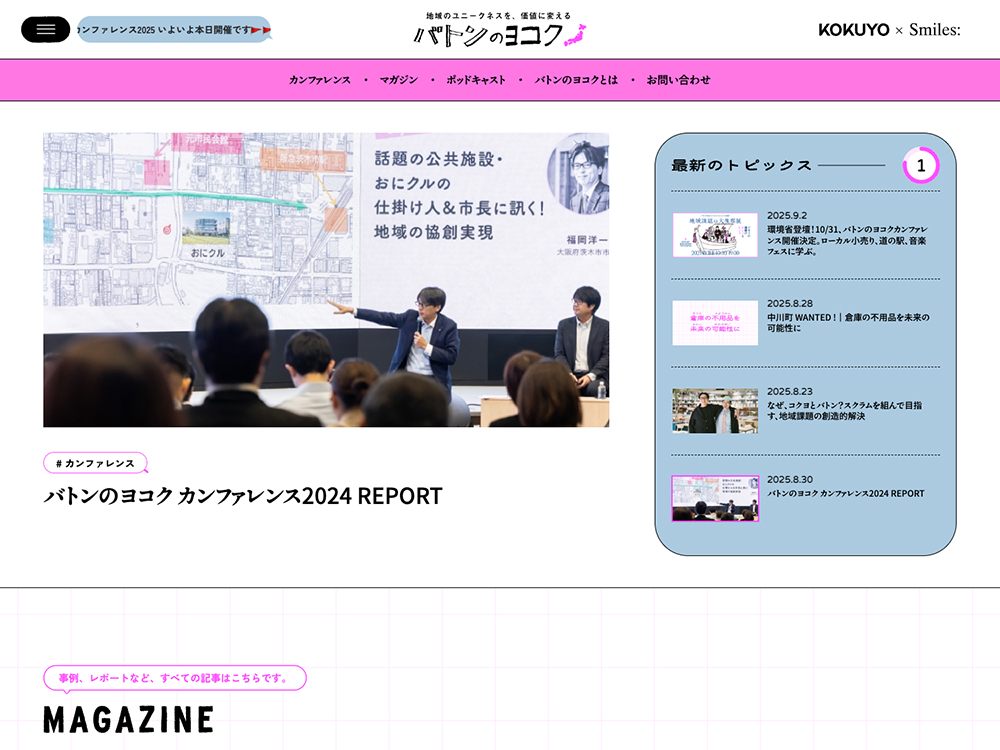The width and height of the screenshot is (1000, 750).
Task: Open バトンのヨコクとは in navigation
Action: (x=576, y=80)
